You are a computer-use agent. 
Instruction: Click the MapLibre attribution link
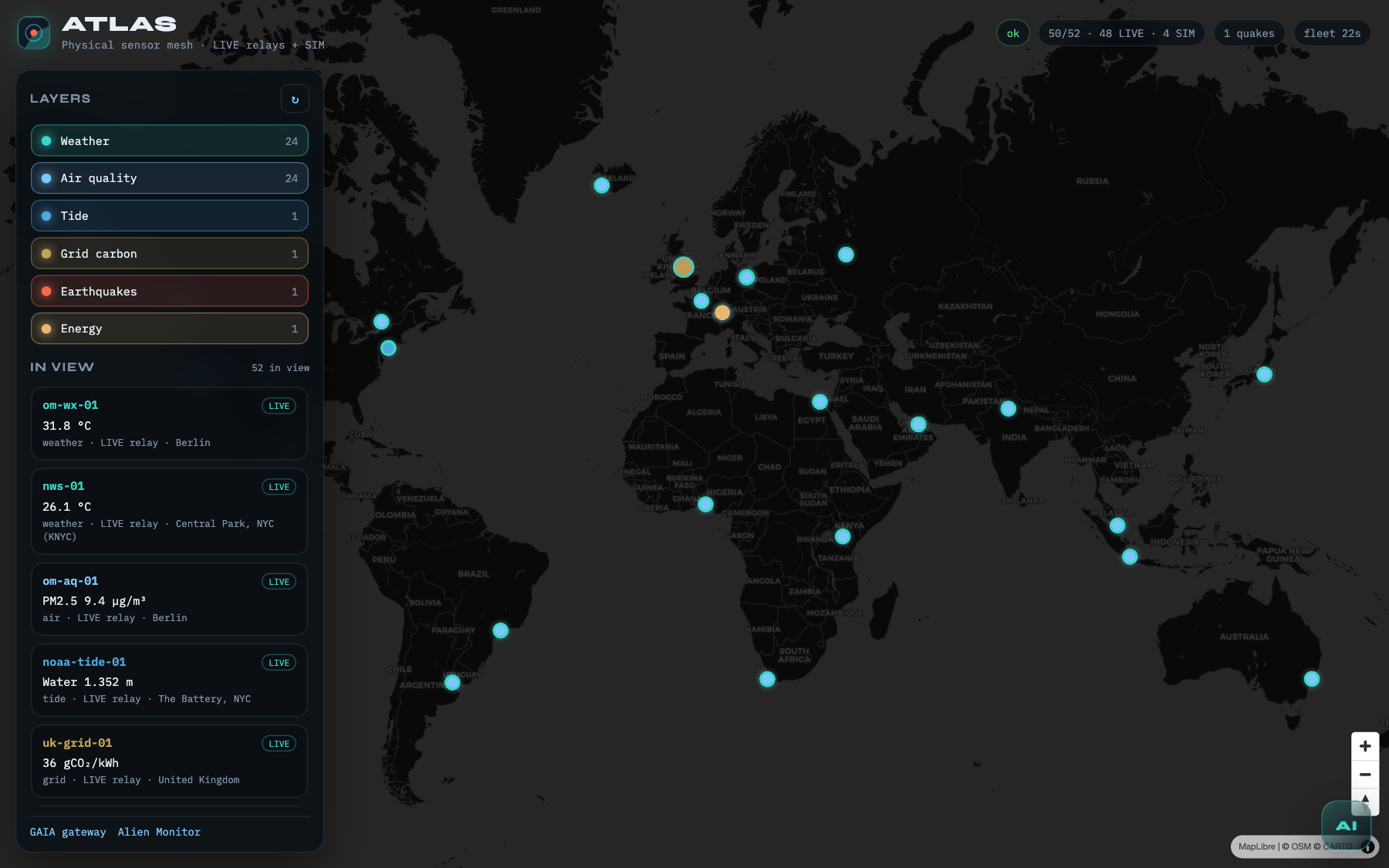(x=1257, y=846)
